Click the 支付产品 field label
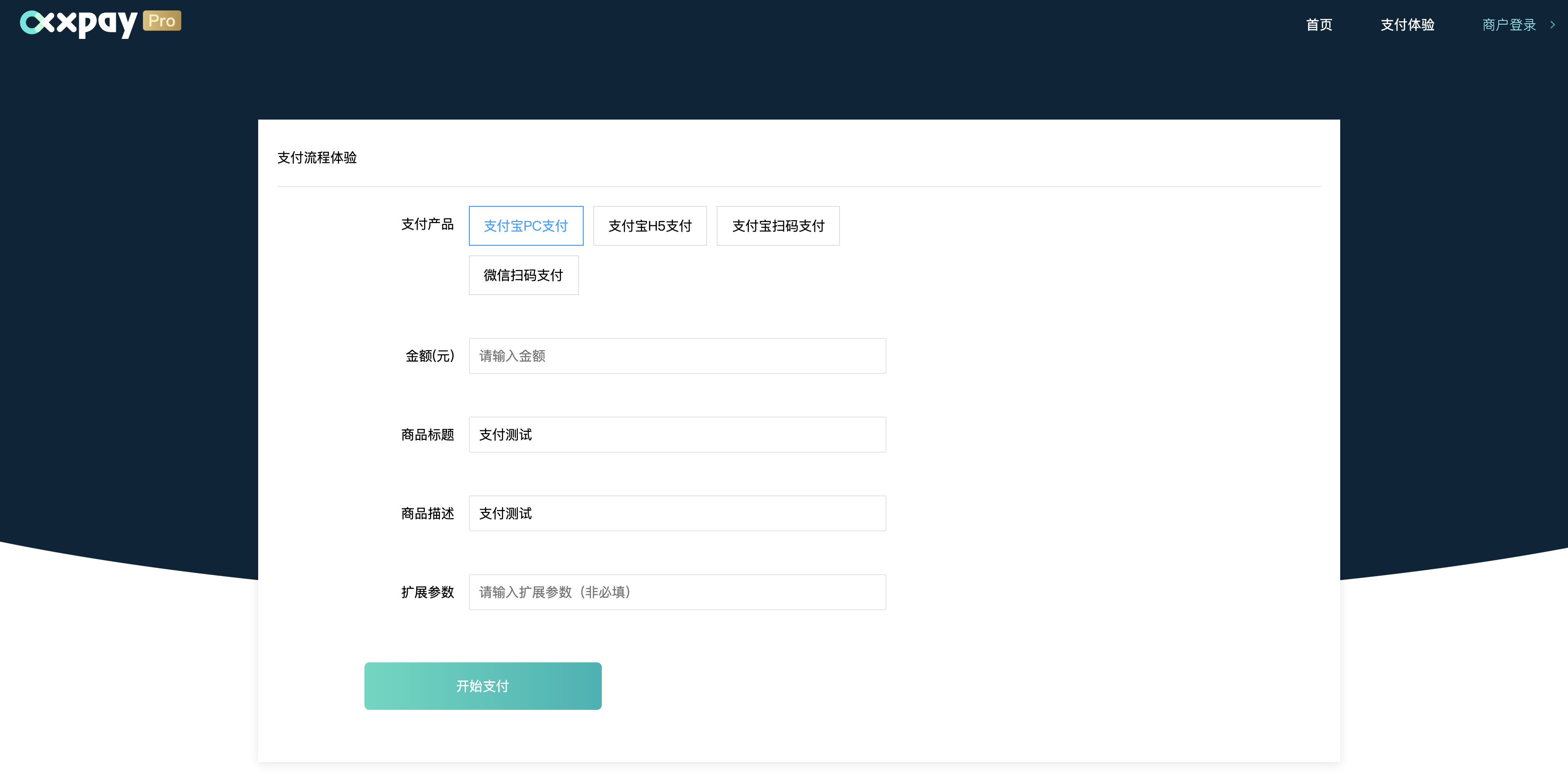The height and width of the screenshot is (781, 1568). coord(427,224)
